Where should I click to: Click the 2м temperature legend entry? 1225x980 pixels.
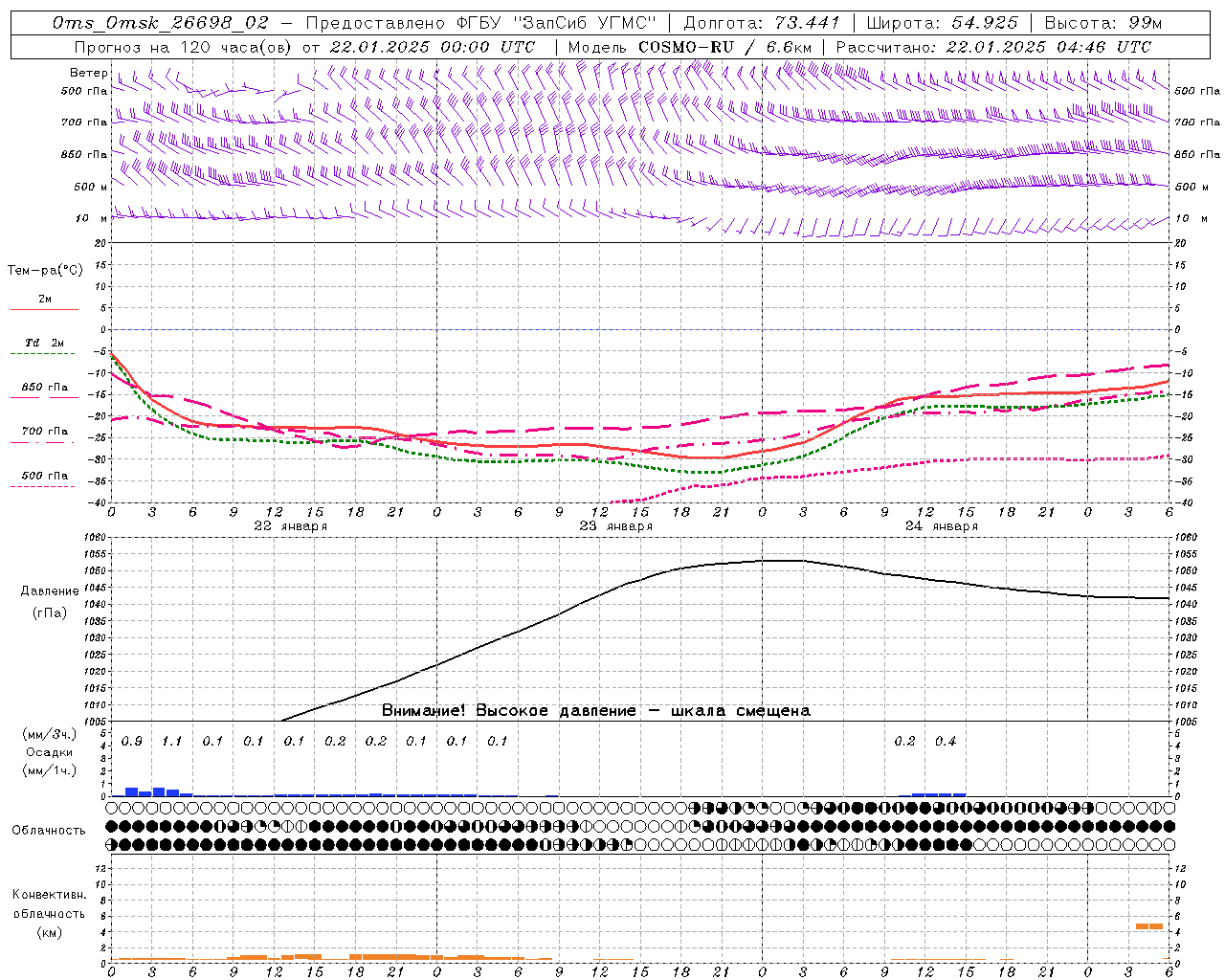(x=45, y=299)
